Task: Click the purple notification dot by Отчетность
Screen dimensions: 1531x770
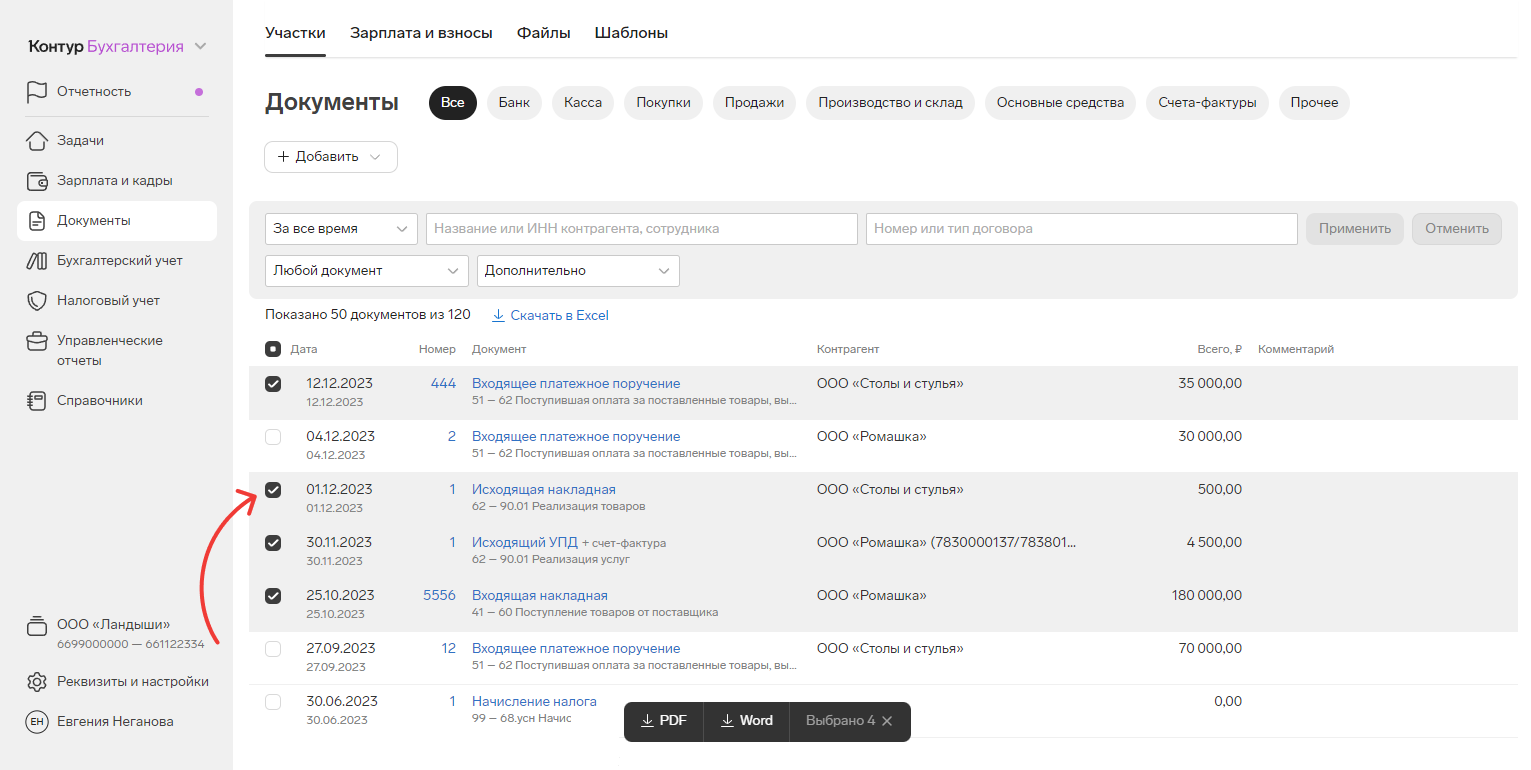Action: coord(199,92)
